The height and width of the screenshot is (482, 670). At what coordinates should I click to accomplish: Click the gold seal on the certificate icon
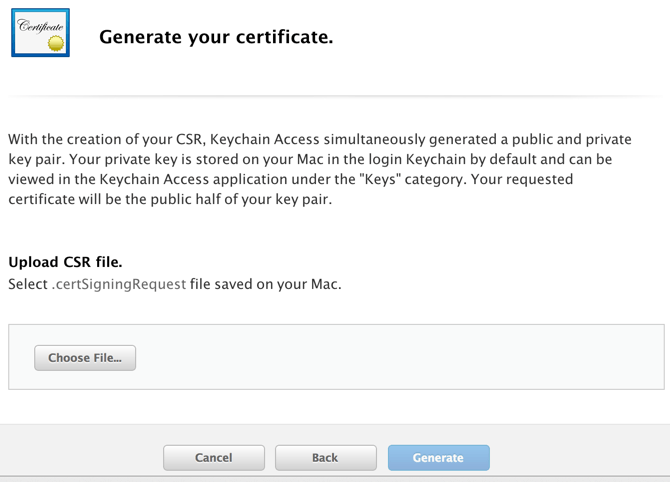tap(56, 43)
